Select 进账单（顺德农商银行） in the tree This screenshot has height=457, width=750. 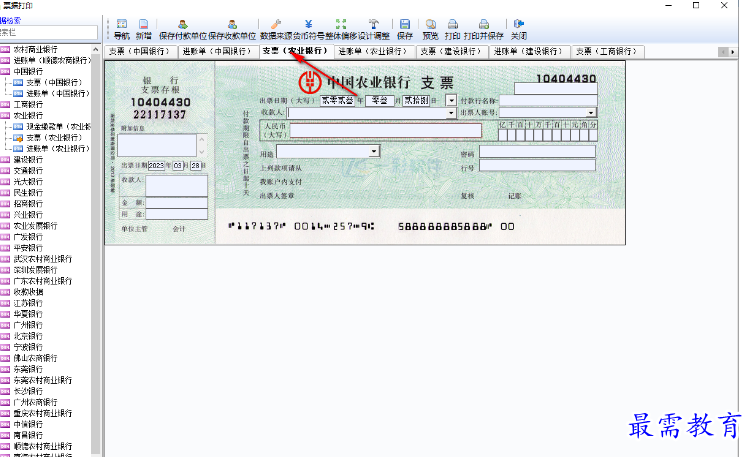click(52, 60)
